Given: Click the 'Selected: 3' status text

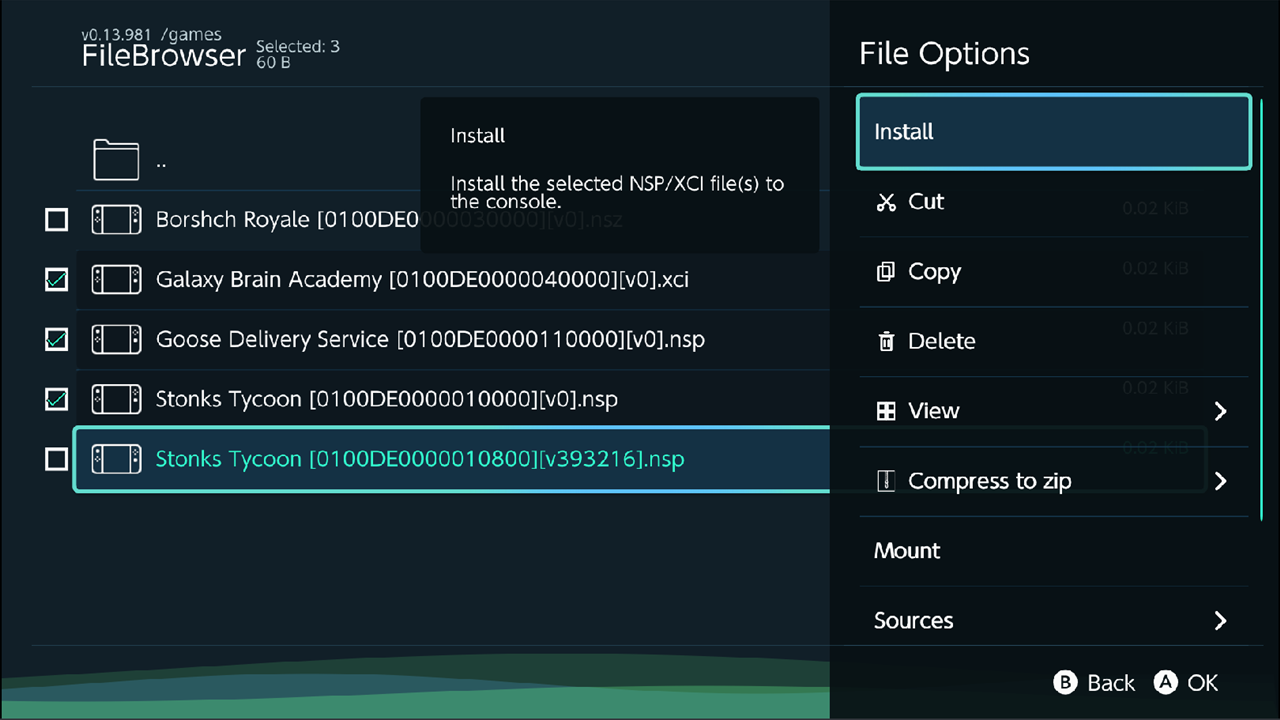Looking at the screenshot, I should pyautogui.click(x=297, y=46).
